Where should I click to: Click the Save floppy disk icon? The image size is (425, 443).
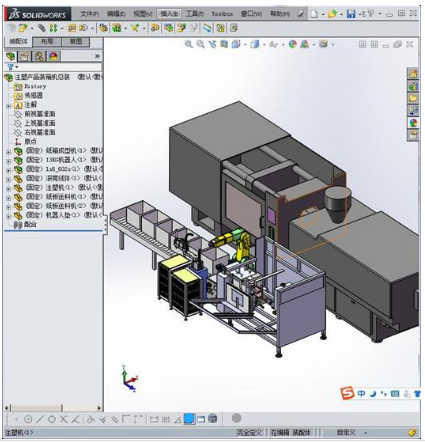click(351, 14)
